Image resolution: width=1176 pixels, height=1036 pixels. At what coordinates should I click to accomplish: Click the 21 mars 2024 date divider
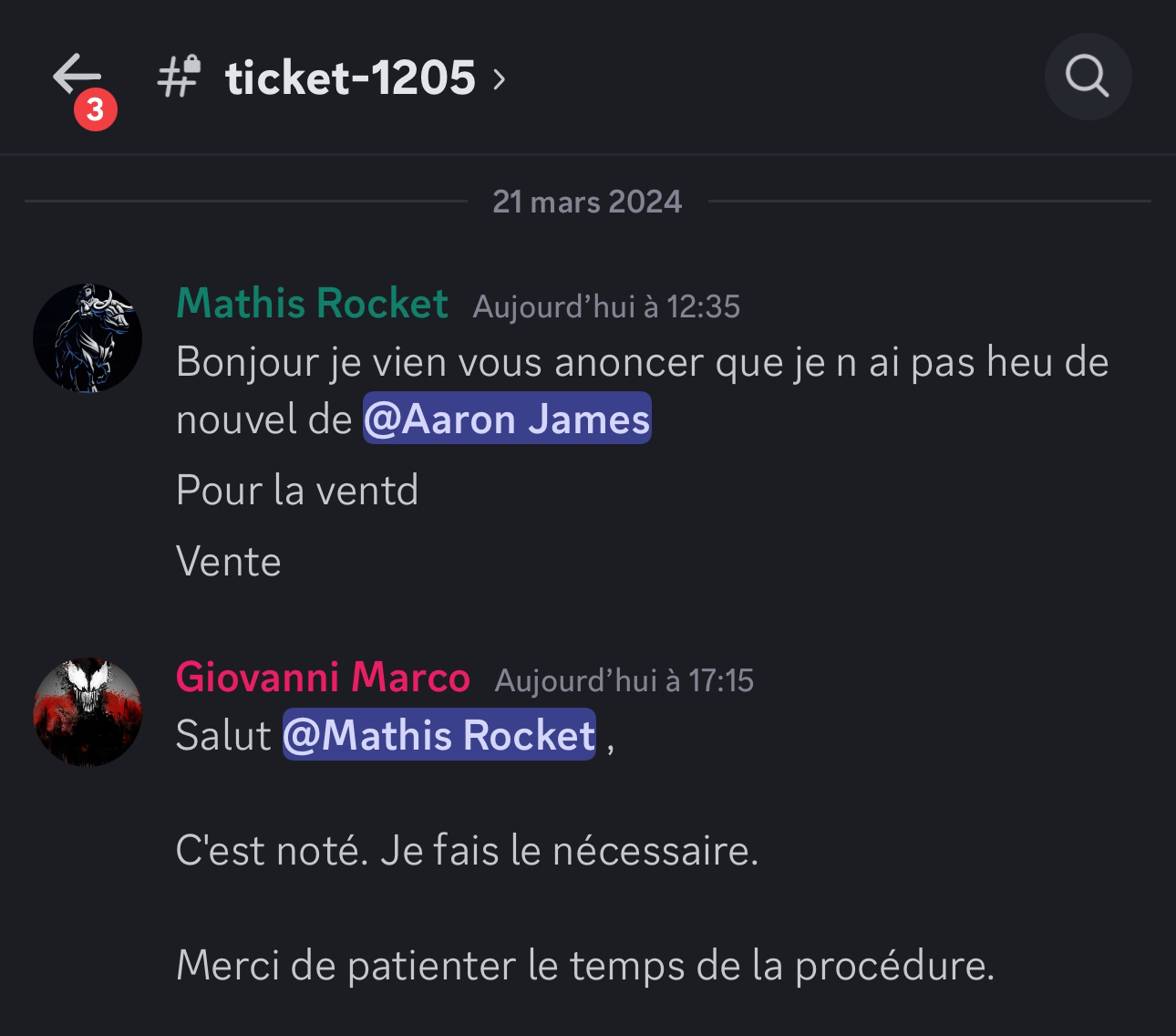click(x=587, y=202)
